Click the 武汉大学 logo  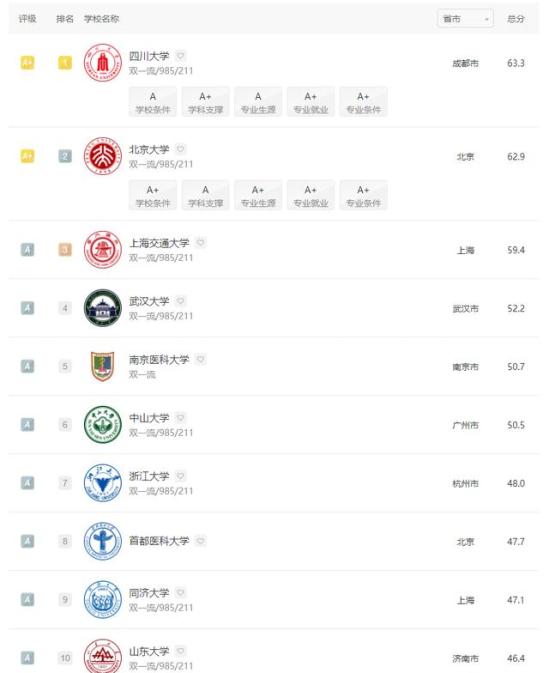[x=103, y=308]
